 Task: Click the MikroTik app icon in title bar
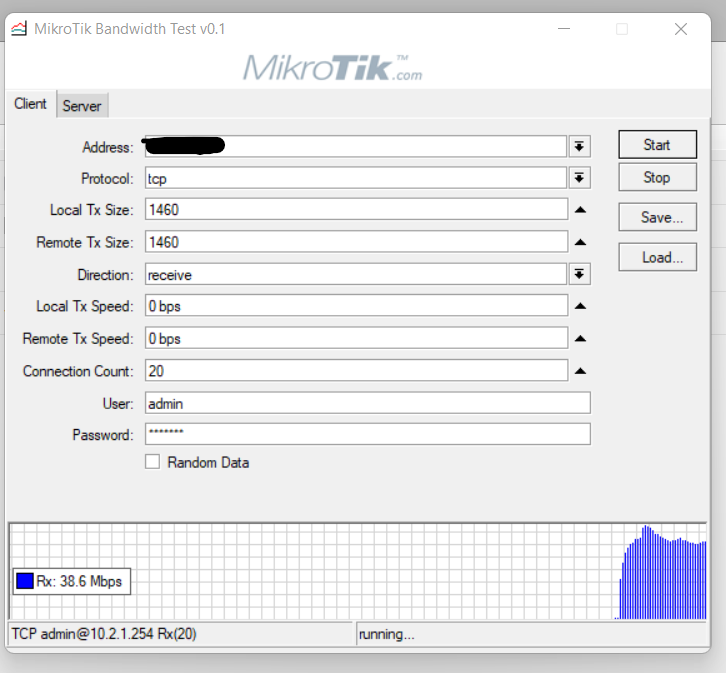coord(19,29)
